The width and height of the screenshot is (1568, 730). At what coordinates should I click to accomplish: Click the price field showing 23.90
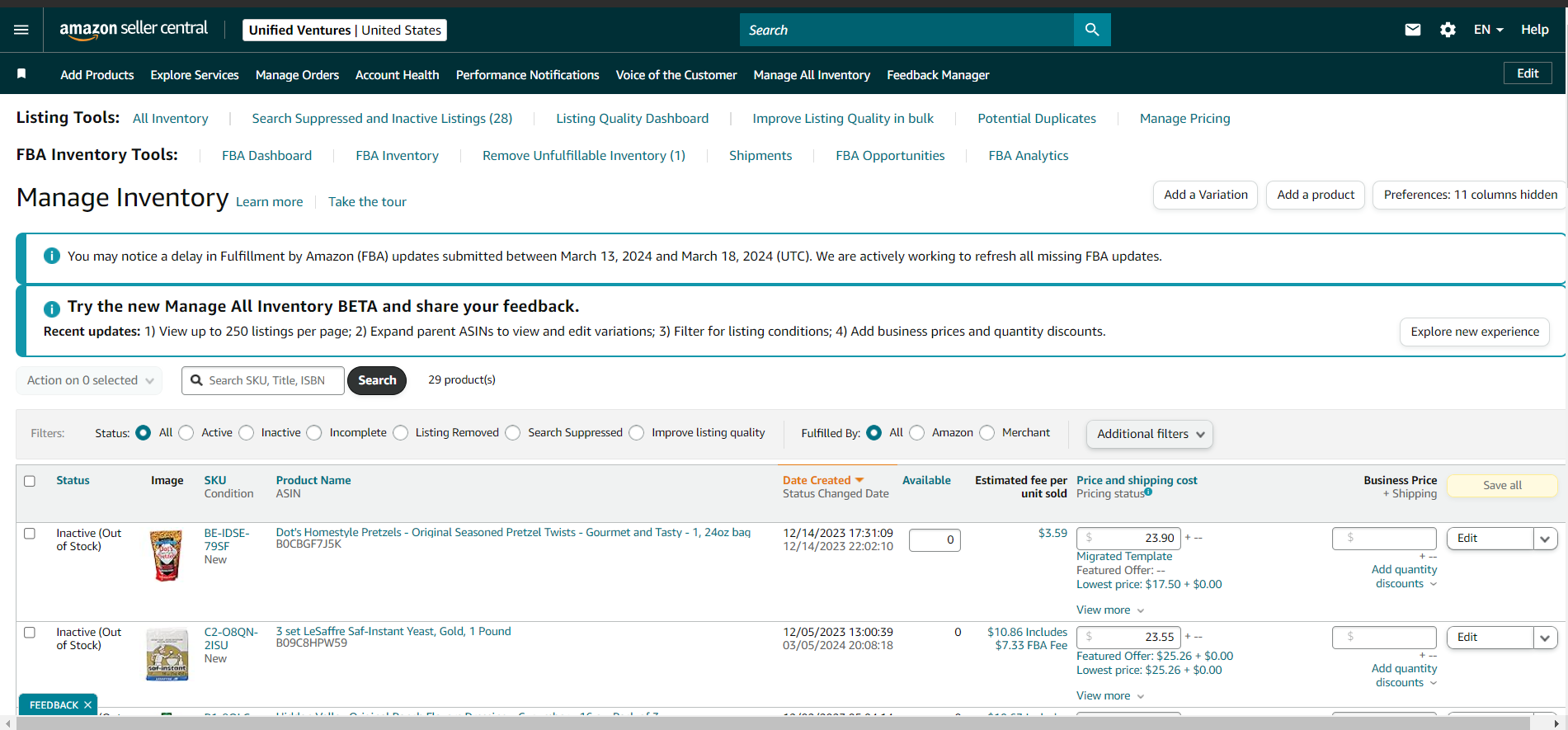(x=1128, y=539)
